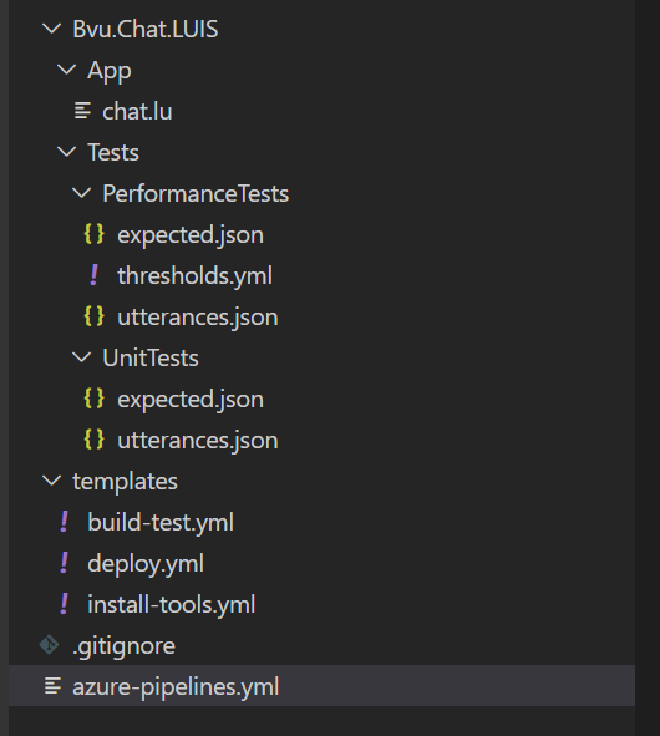Open the chat.lu file
660x736 pixels.
point(137,111)
